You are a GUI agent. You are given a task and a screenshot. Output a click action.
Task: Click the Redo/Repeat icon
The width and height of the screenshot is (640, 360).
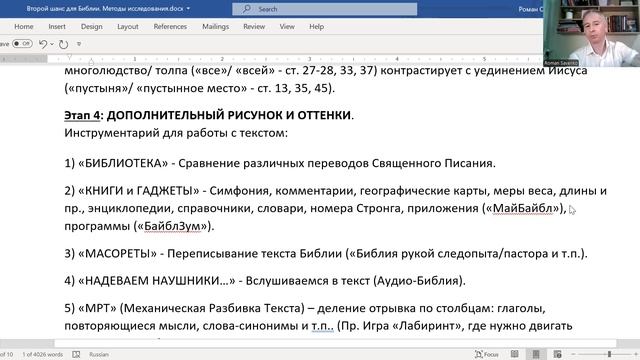click(63, 44)
